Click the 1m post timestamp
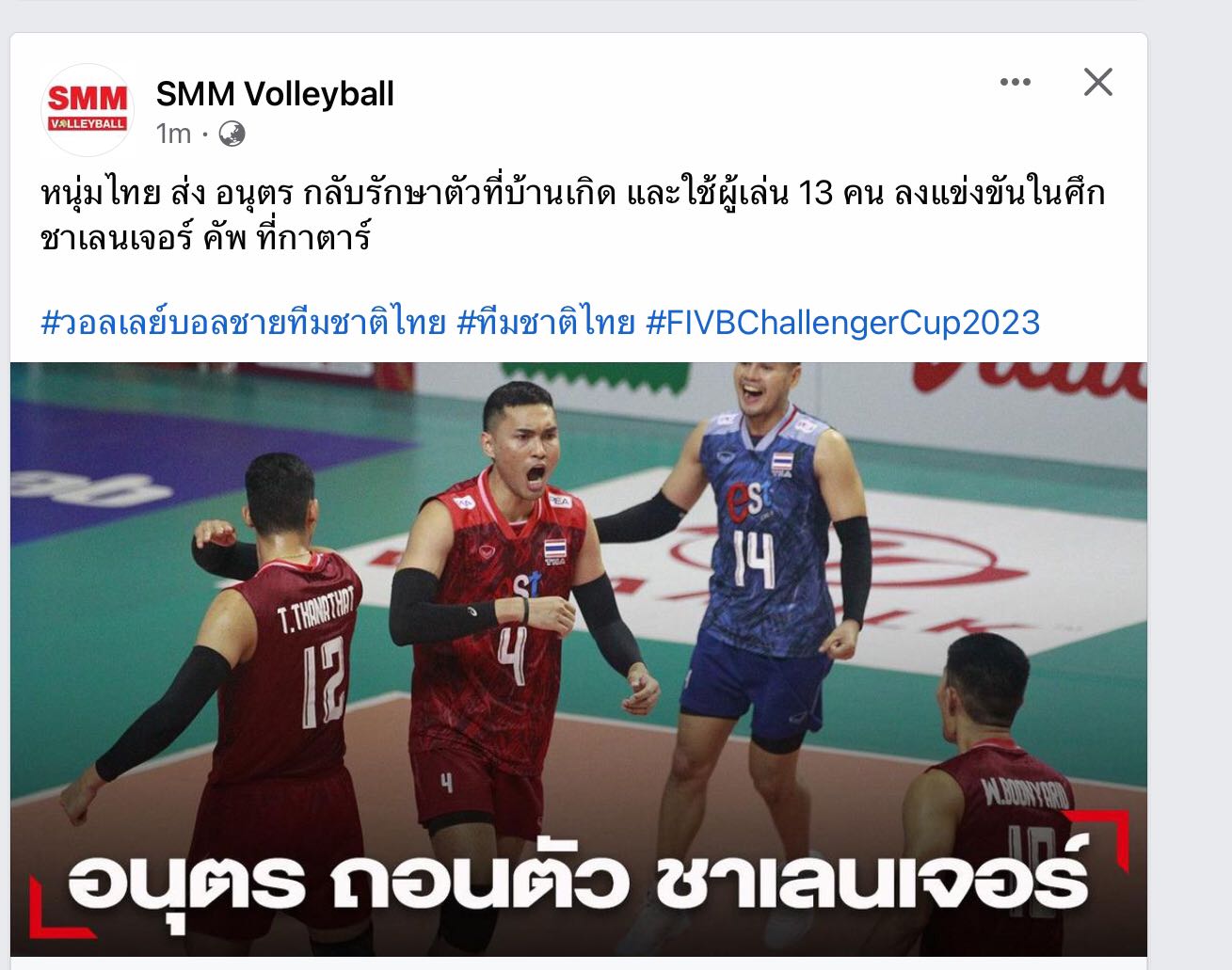Screen dimensions: 1232x970 [x=173, y=135]
